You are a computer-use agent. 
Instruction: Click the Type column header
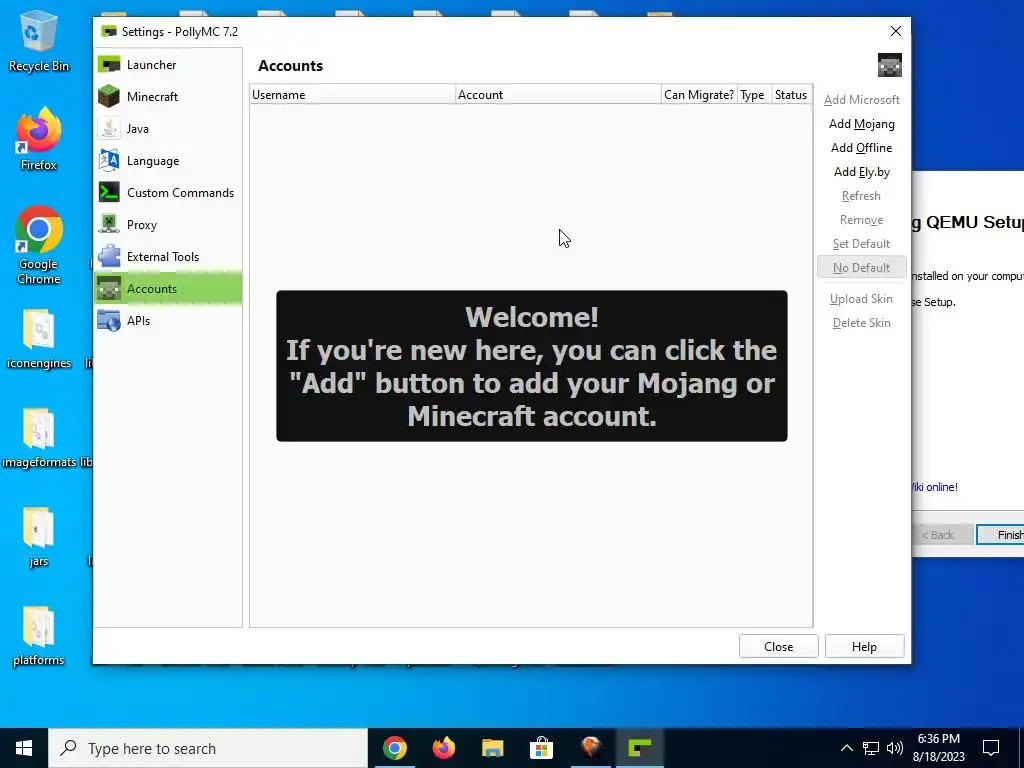click(754, 95)
